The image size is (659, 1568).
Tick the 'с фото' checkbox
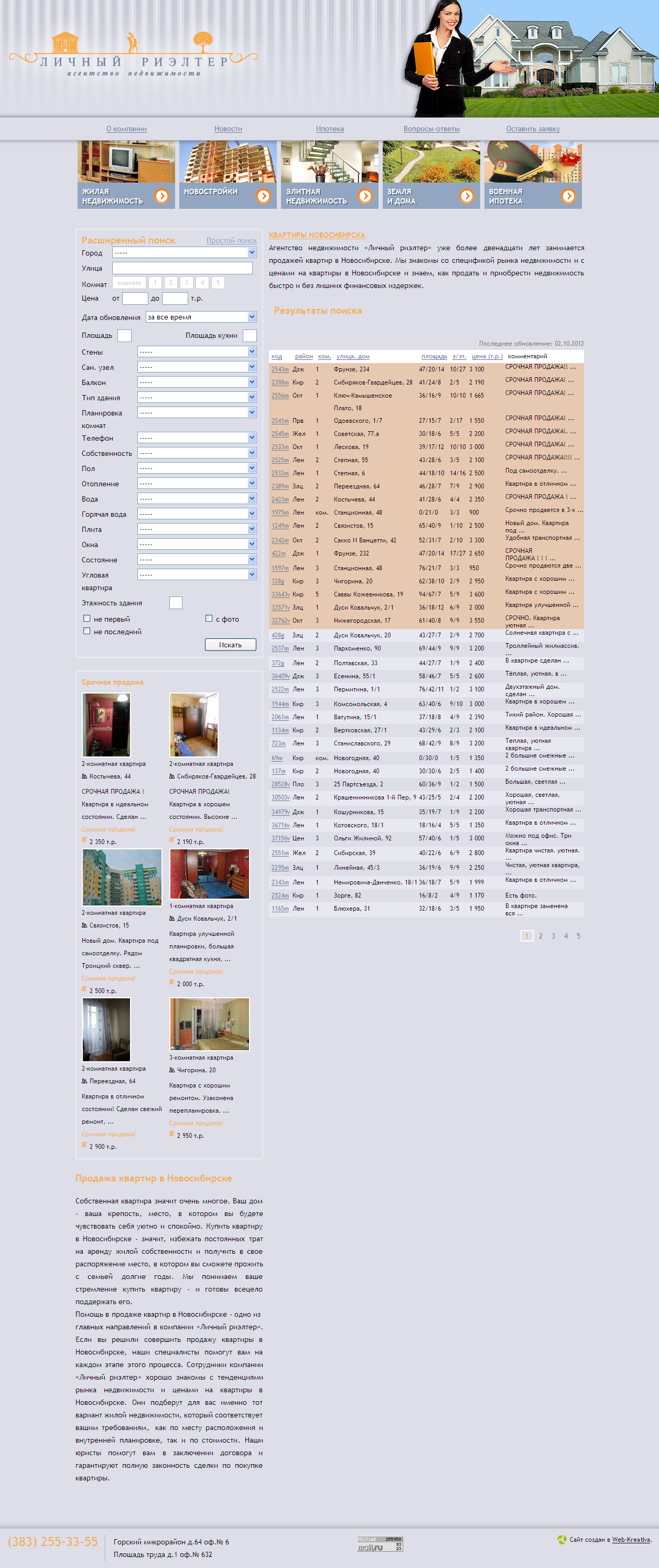tap(209, 618)
